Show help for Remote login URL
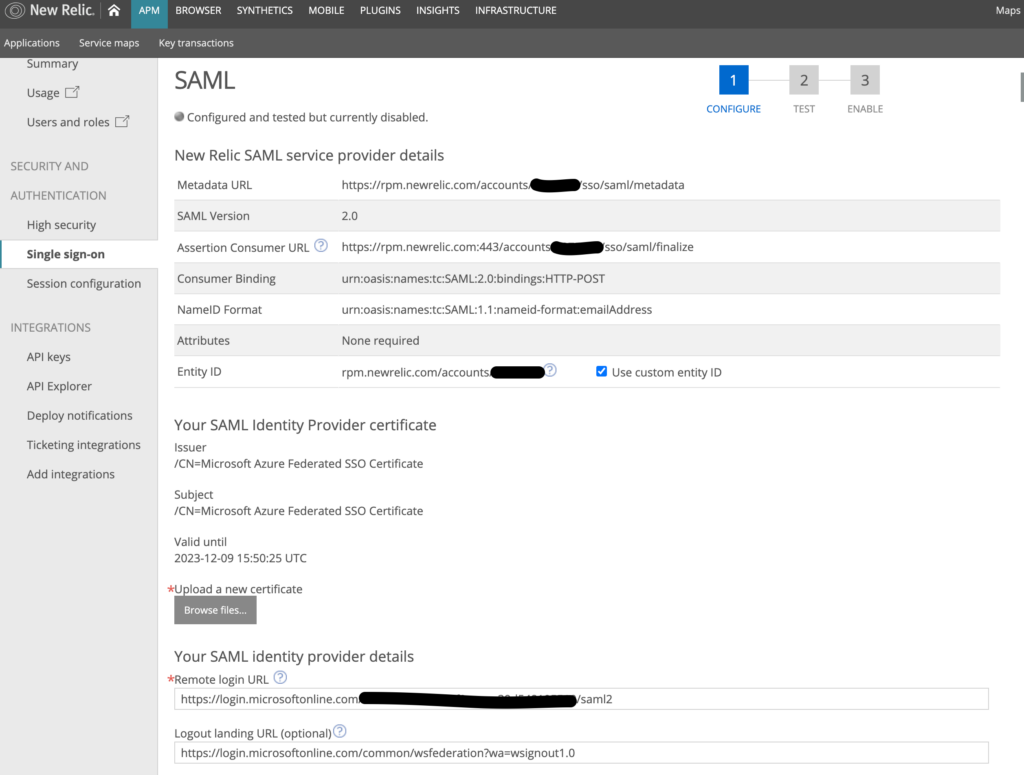This screenshot has width=1024, height=775. pos(280,678)
